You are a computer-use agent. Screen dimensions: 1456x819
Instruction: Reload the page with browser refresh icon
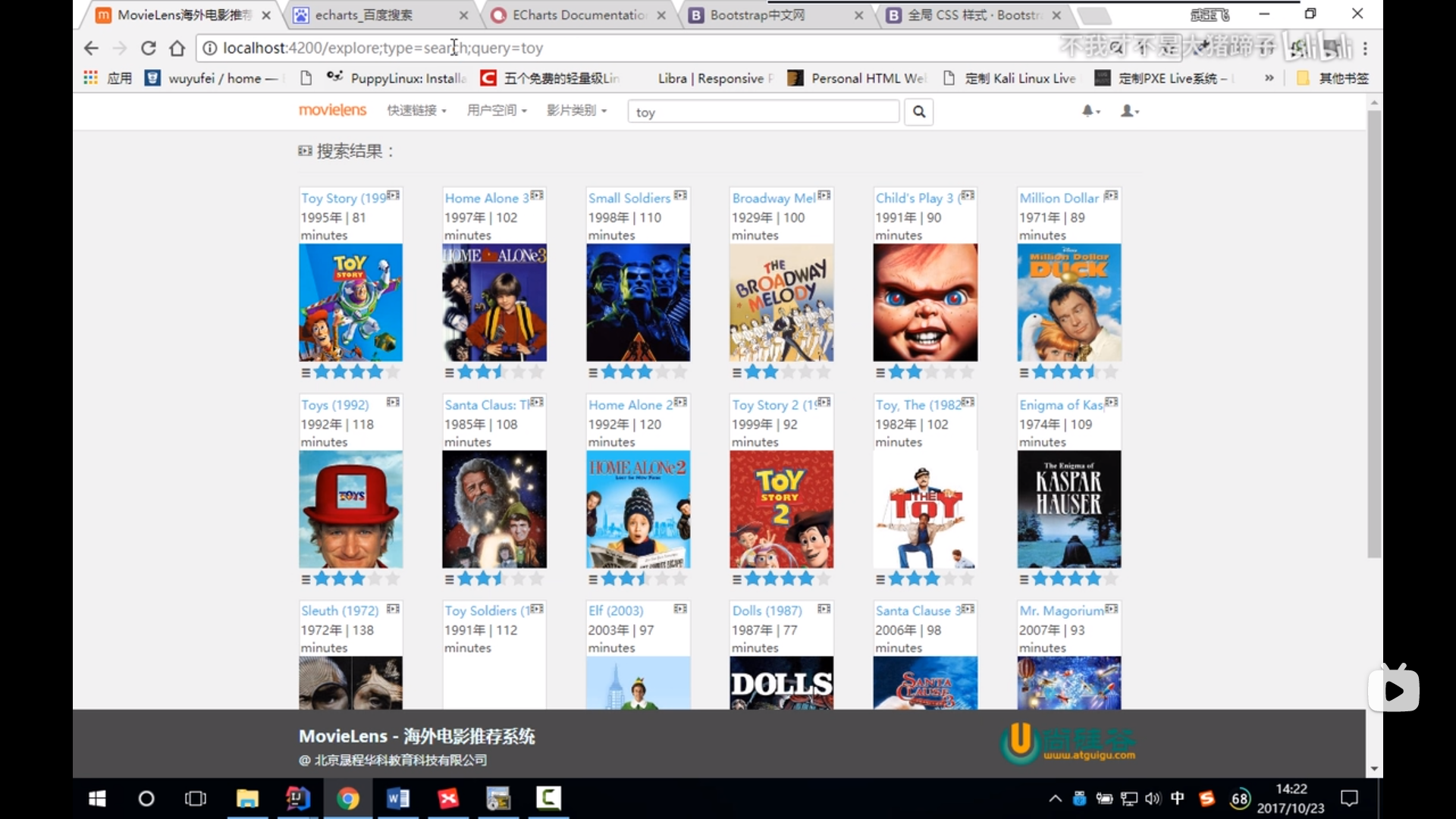click(x=149, y=48)
